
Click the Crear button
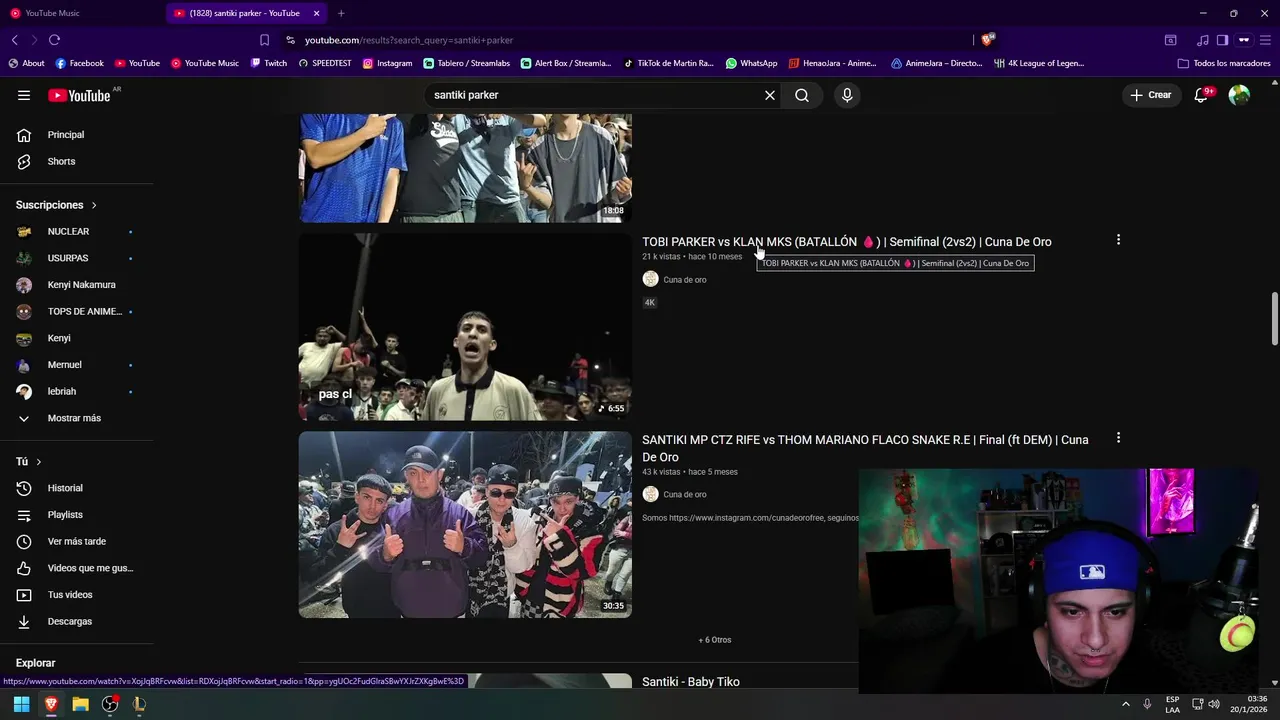[x=1150, y=95]
